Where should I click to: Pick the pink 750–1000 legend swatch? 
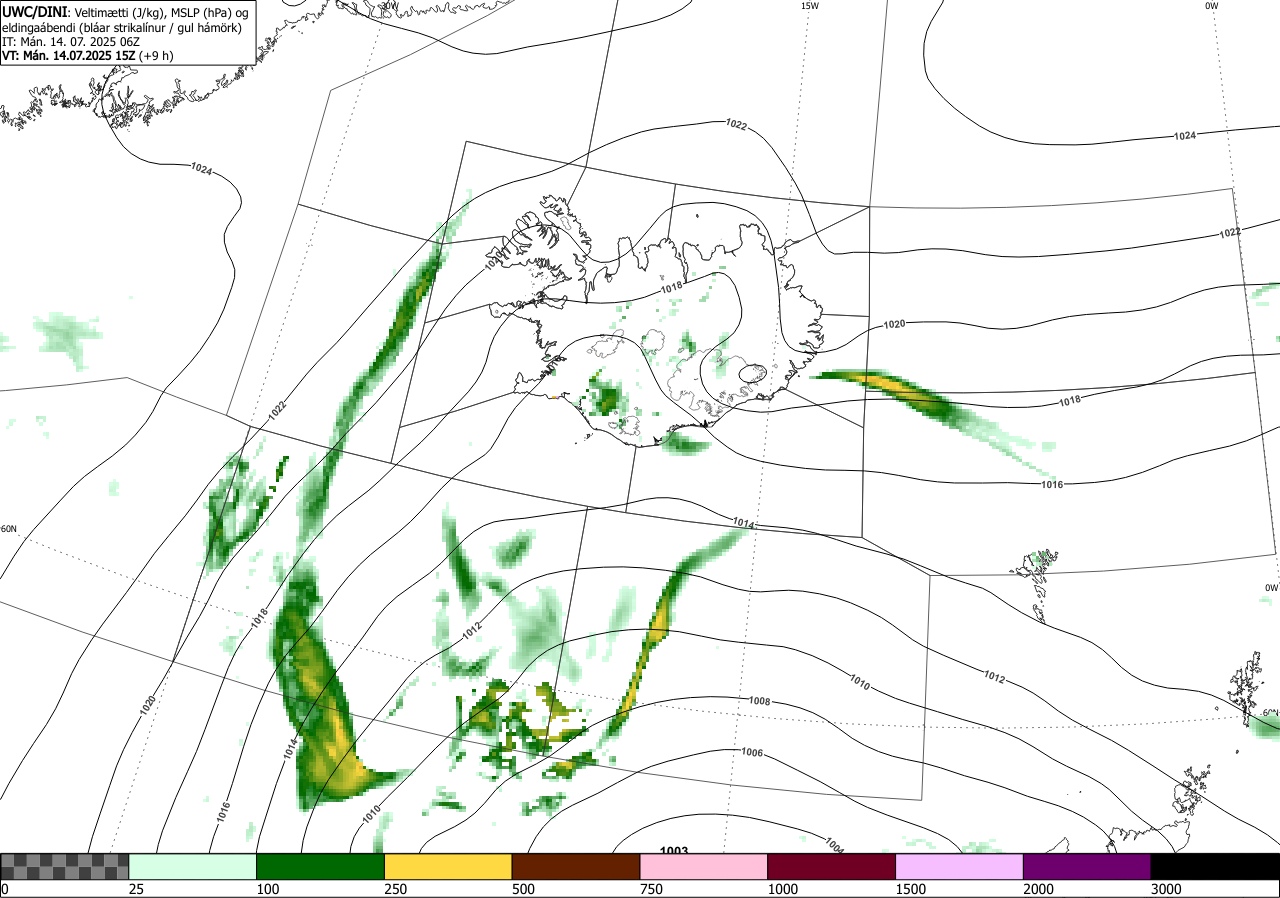pyautogui.click(x=704, y=866)
